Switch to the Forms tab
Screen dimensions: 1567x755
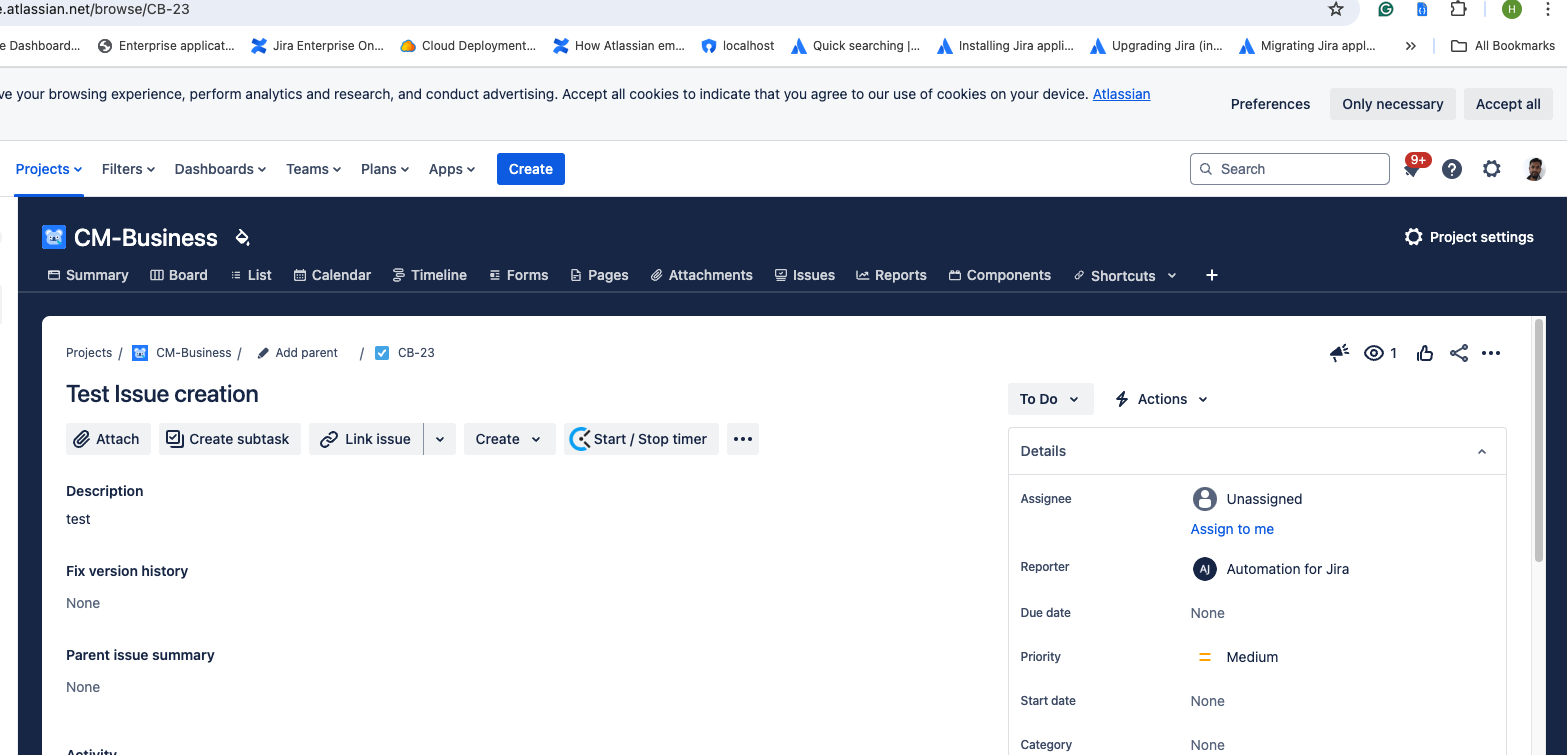coord(518,275)
